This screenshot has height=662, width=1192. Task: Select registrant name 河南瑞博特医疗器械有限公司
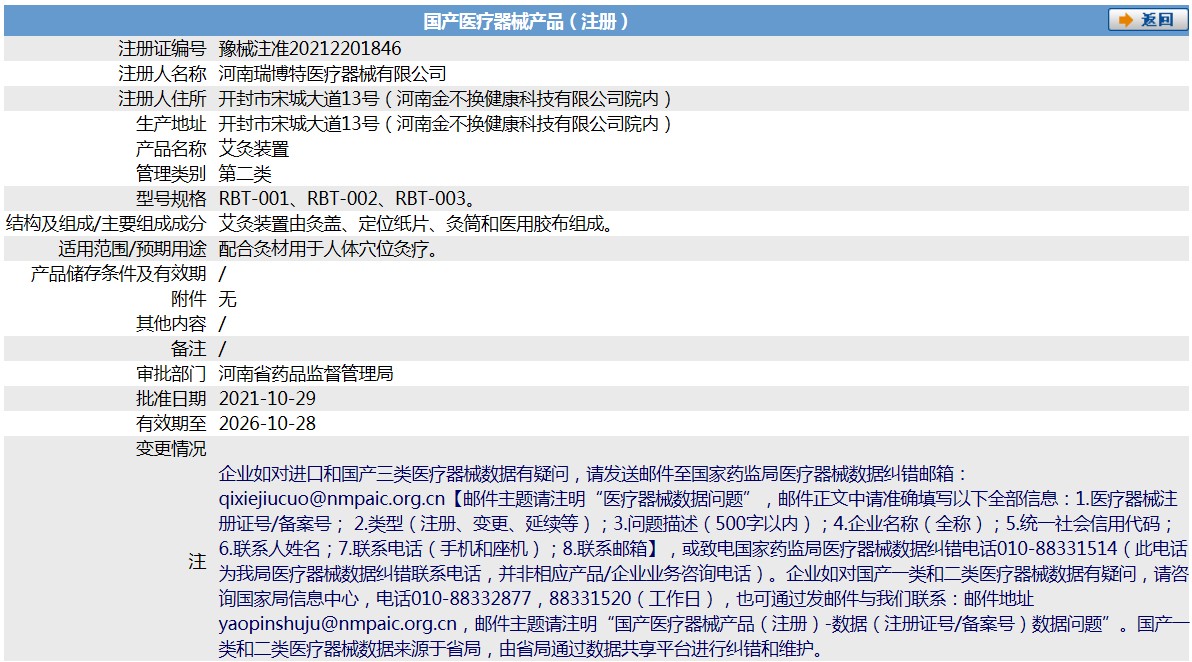coord(332,74)
